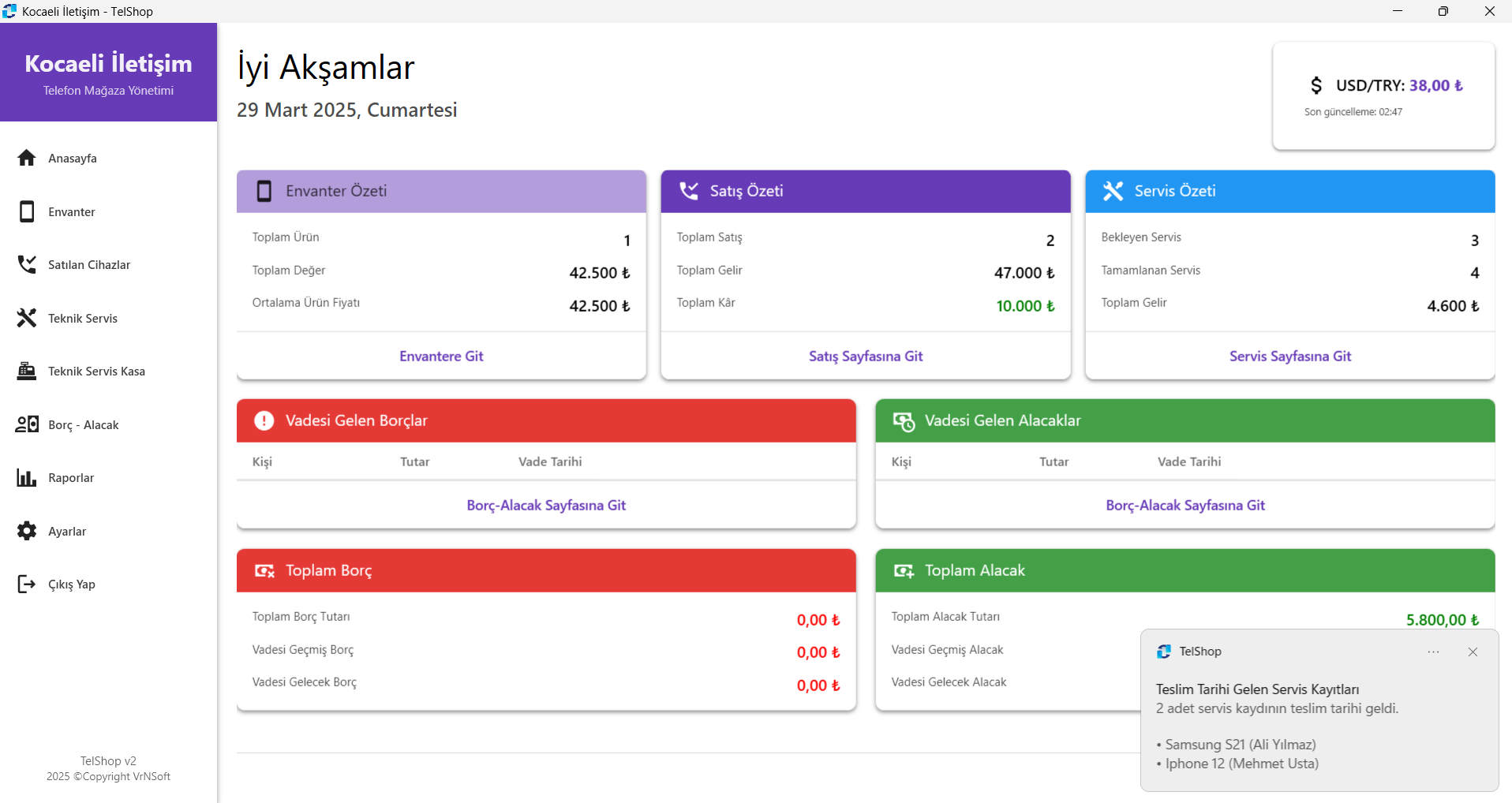Restore down the TelShop window

click(x=1444, y=11)
